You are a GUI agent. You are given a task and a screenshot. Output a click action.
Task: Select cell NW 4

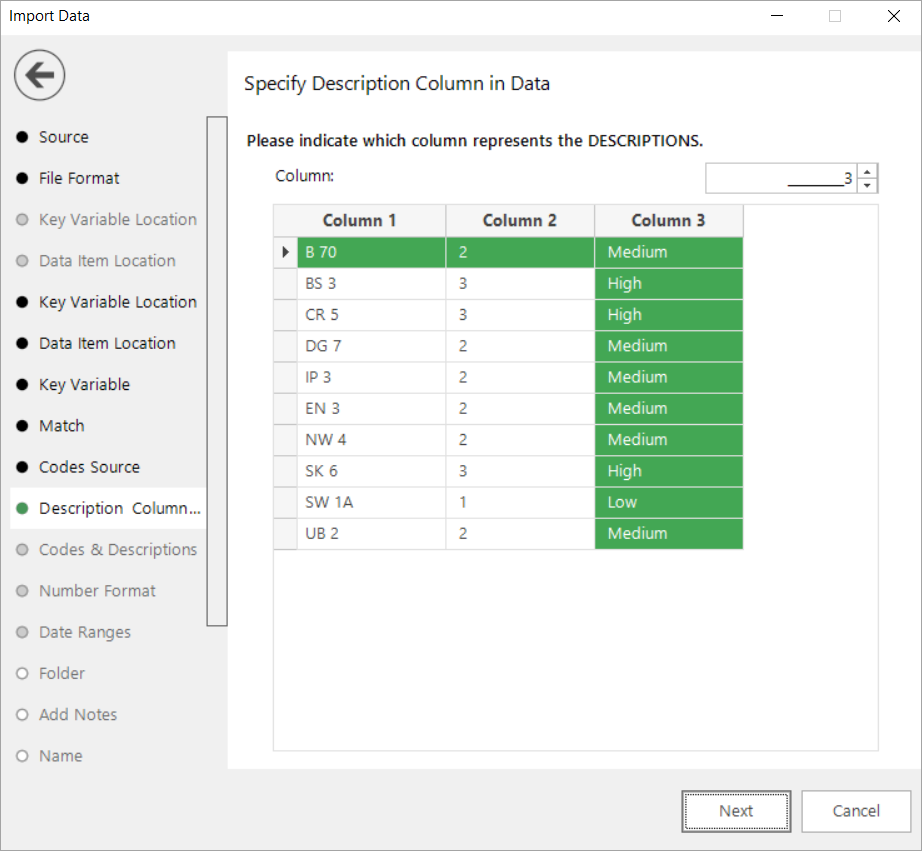tap(371, 439)
